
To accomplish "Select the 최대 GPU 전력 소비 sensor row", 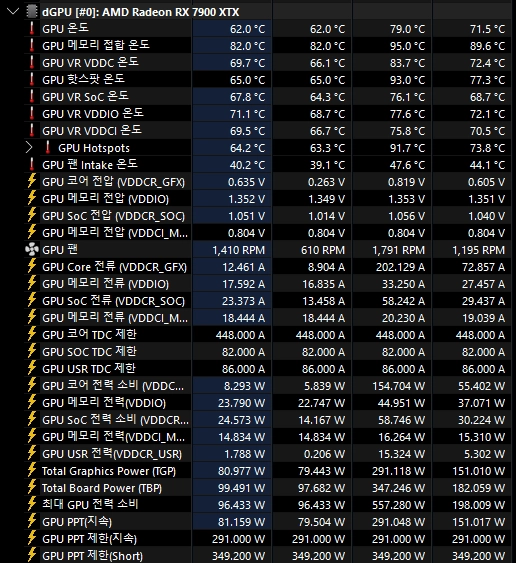I will (268, 505).
